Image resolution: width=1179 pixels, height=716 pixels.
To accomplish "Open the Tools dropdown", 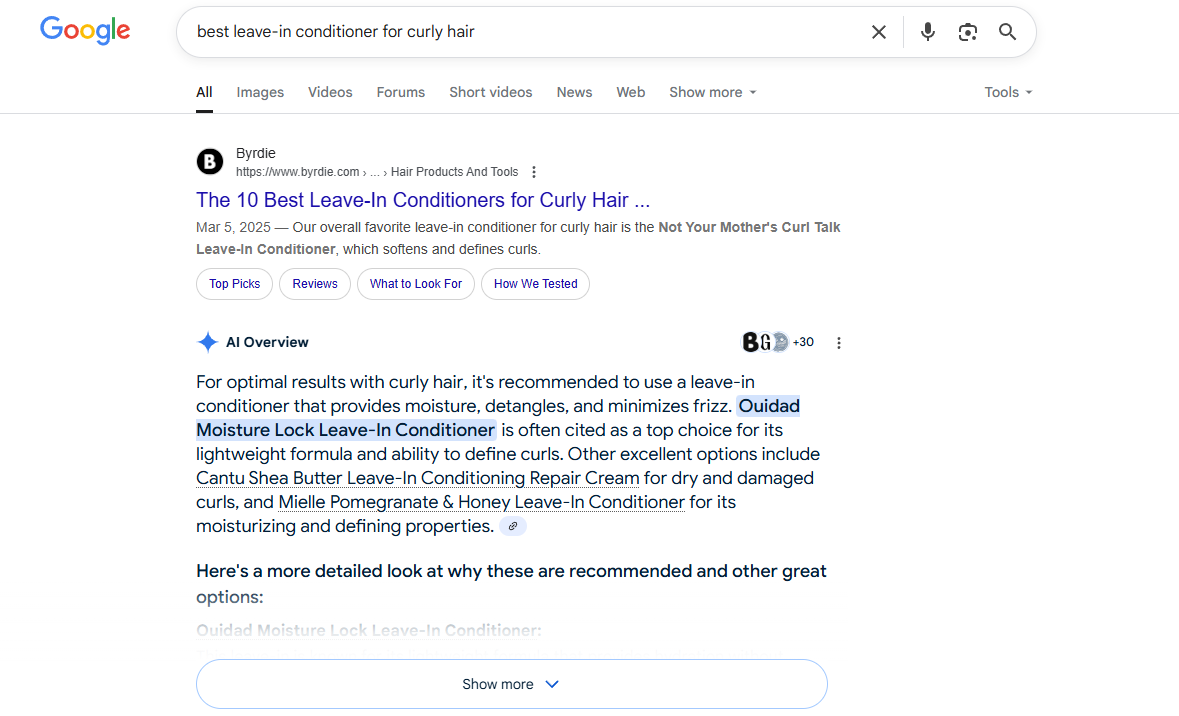I will click(x=1007, y=92).
